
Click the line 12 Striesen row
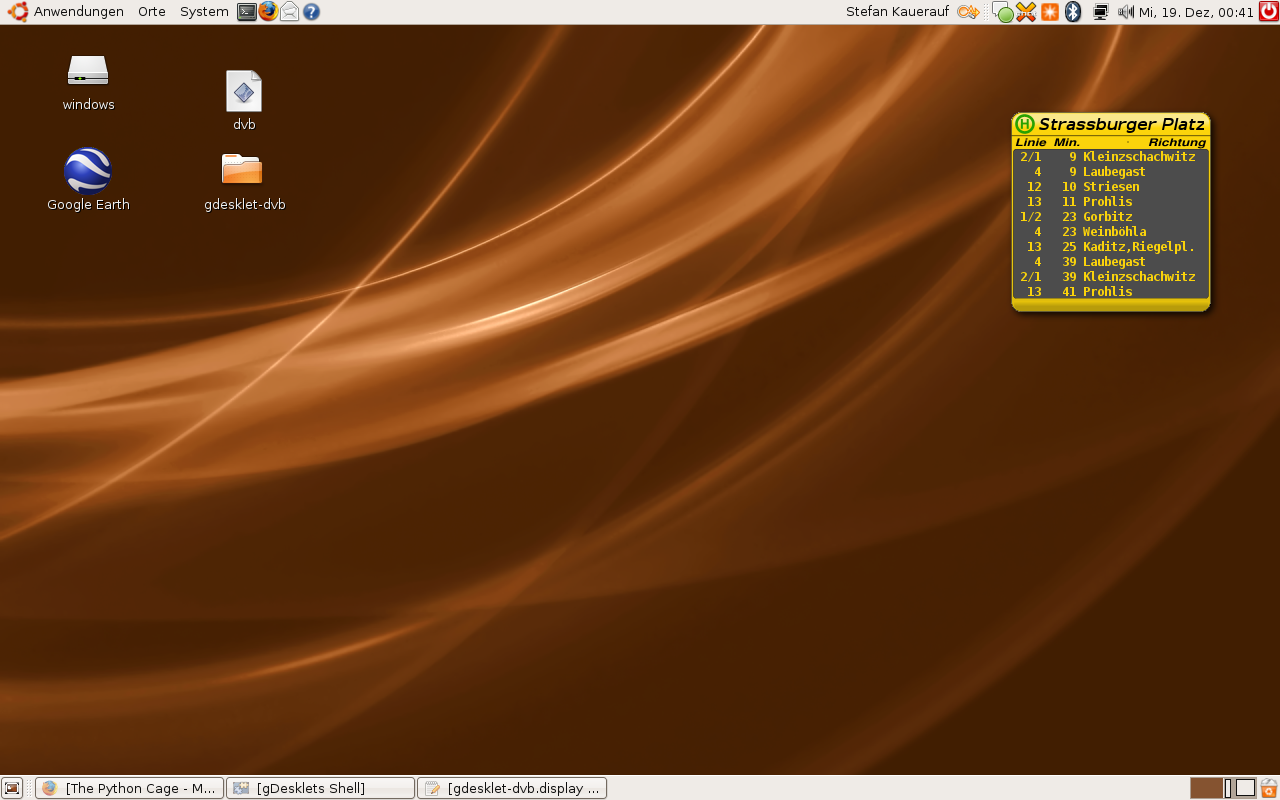(1111, 187)
